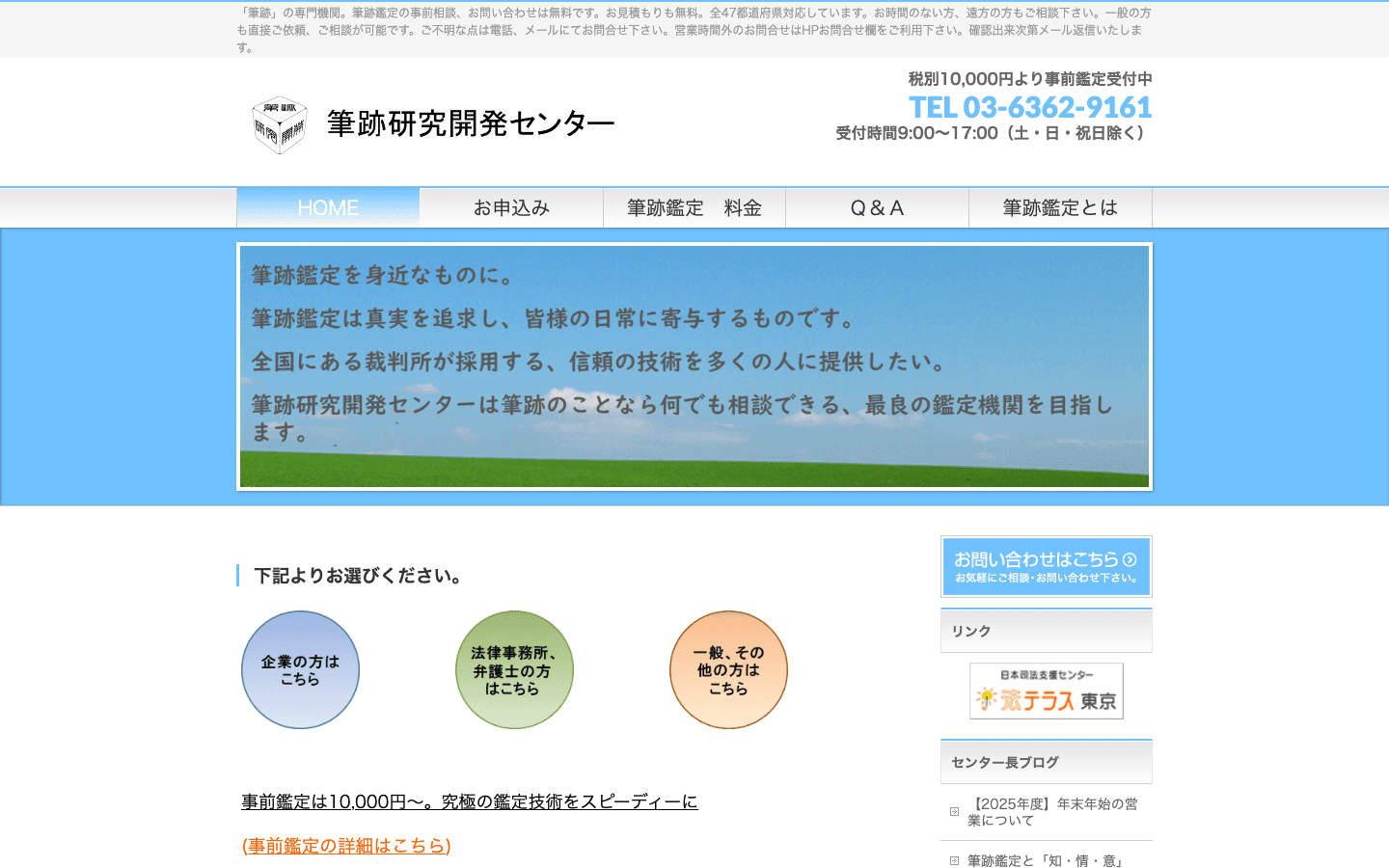
Task: Click the 税別10,000円より事前鑑定受付中 text
Action: tap(1030, 79)
